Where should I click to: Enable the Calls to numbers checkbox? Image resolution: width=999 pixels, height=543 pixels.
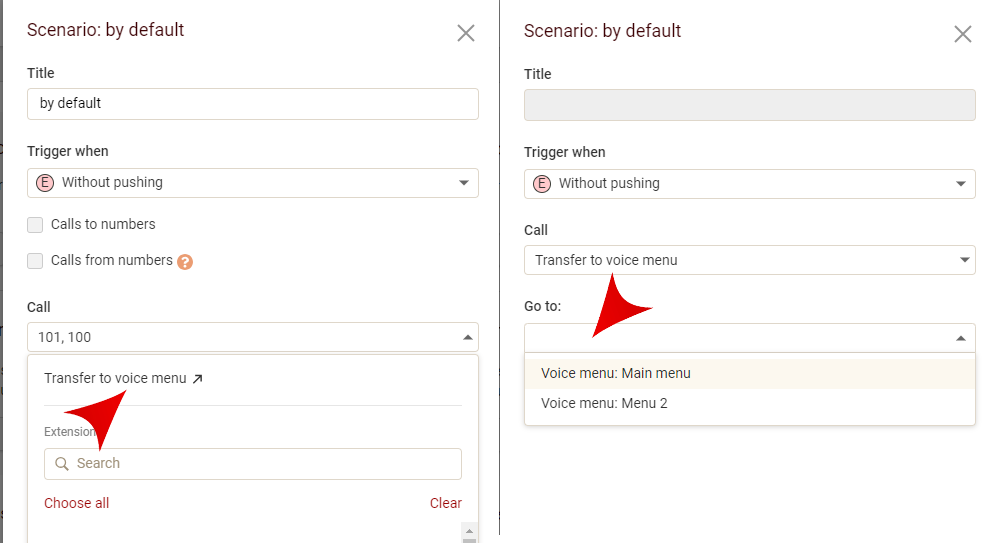point(36,225)
